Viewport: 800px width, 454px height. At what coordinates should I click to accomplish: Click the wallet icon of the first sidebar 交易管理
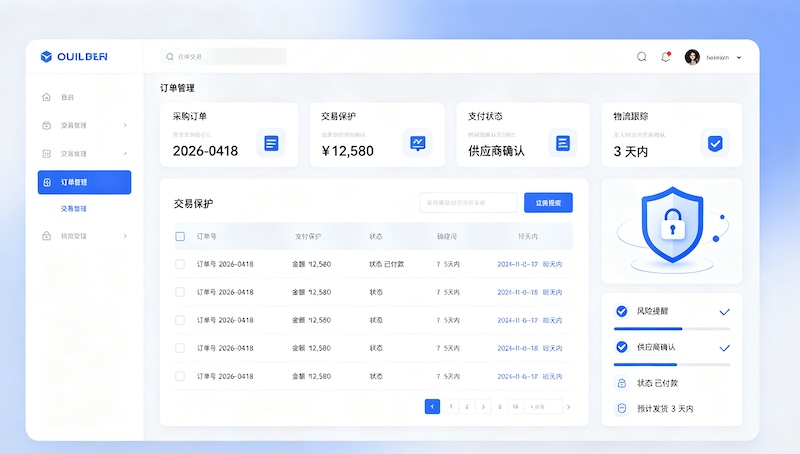click(46, 125)
